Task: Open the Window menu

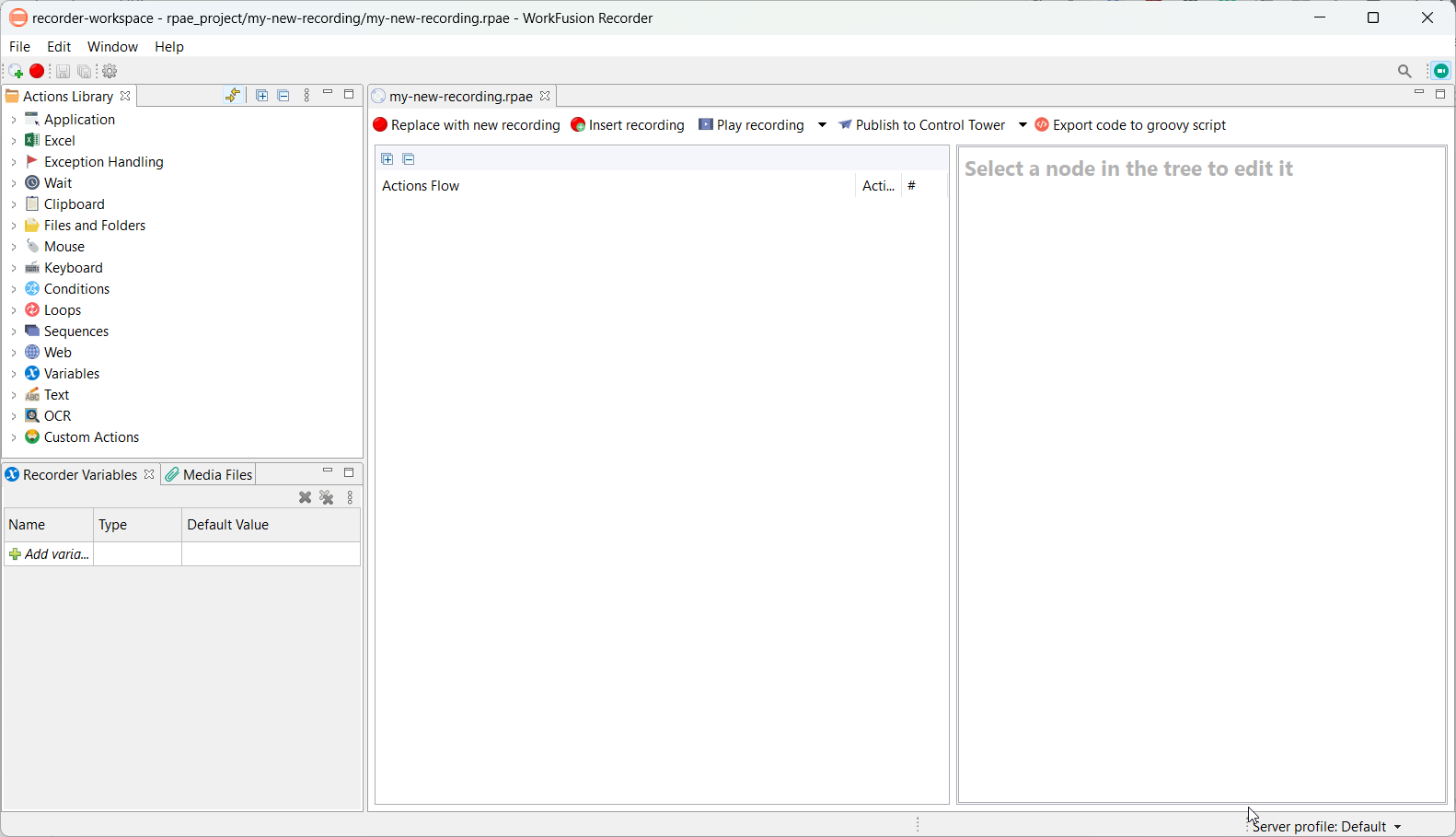Action: [x=112, y=47]
